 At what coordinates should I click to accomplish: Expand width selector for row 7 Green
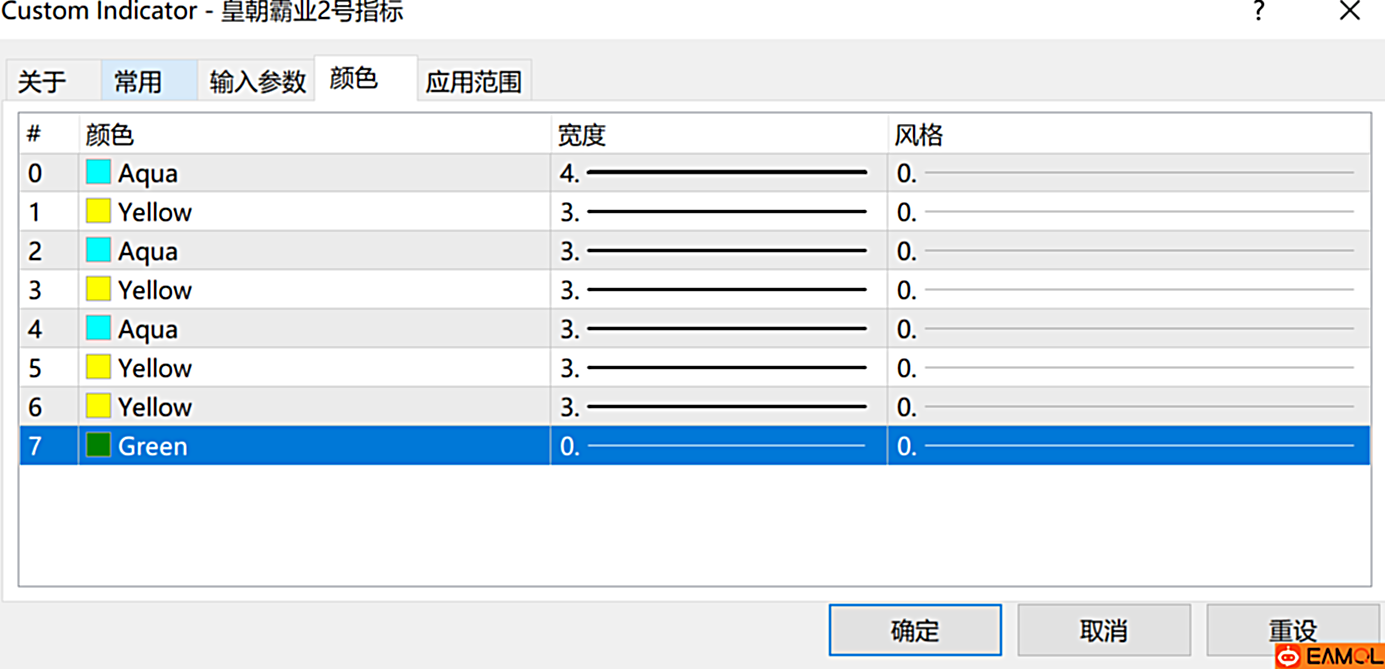[717, 446]
